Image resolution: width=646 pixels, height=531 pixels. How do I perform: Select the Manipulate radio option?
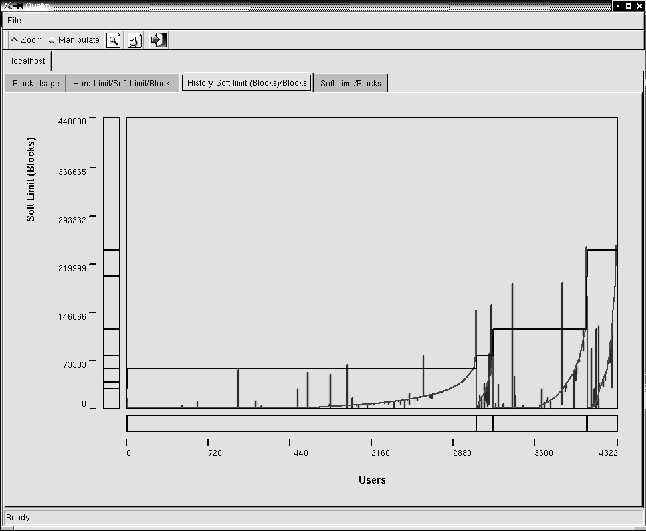click(73, 40)
